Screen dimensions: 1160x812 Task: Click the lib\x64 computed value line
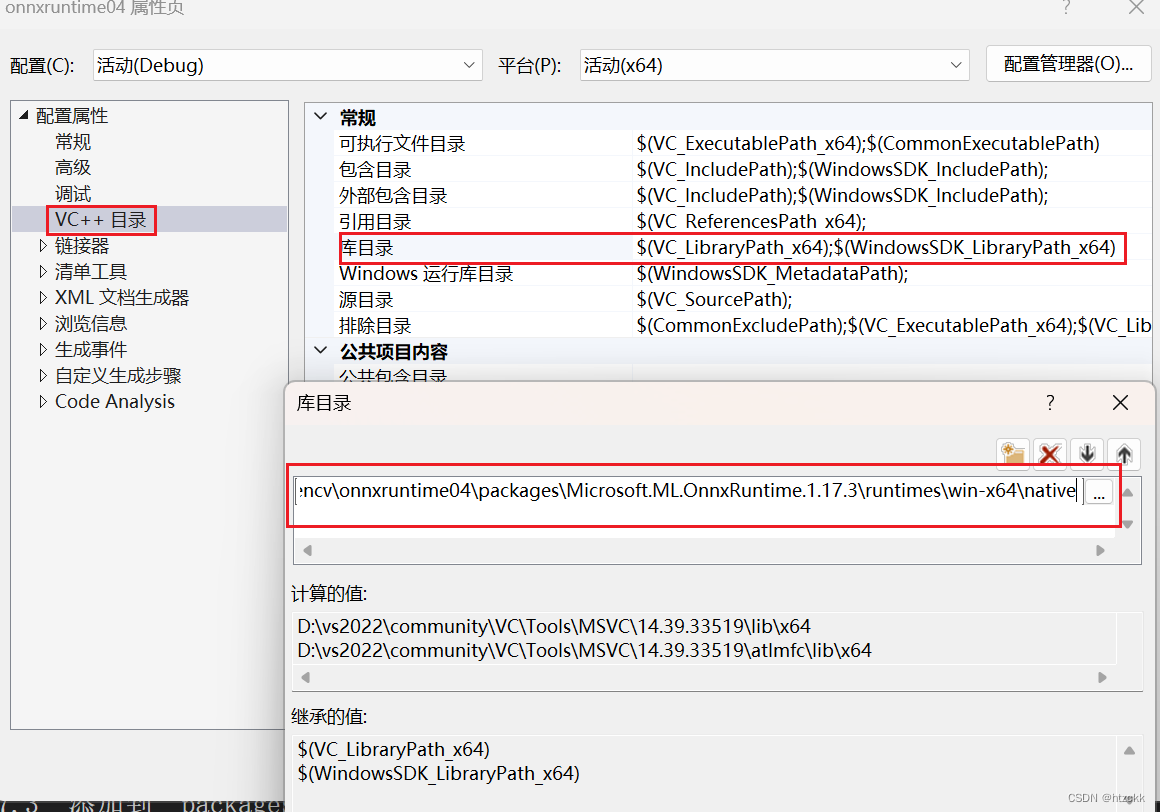tap(554, 626)
